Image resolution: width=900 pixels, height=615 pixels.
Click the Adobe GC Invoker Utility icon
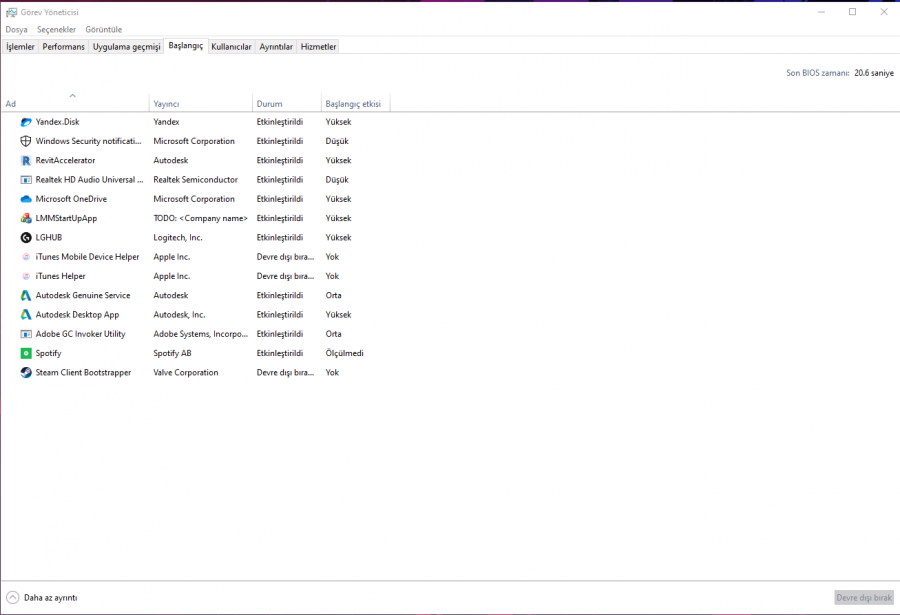[26, 334]
